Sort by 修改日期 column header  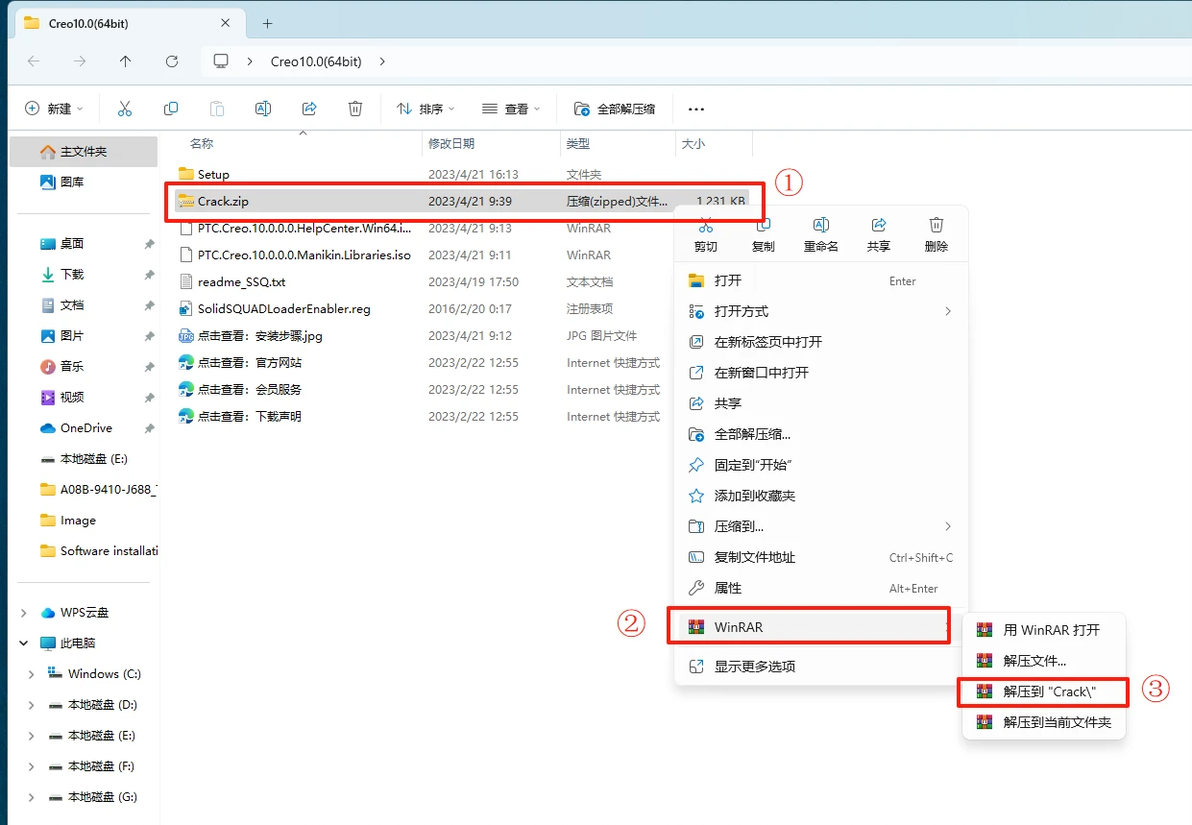(491, 143)
